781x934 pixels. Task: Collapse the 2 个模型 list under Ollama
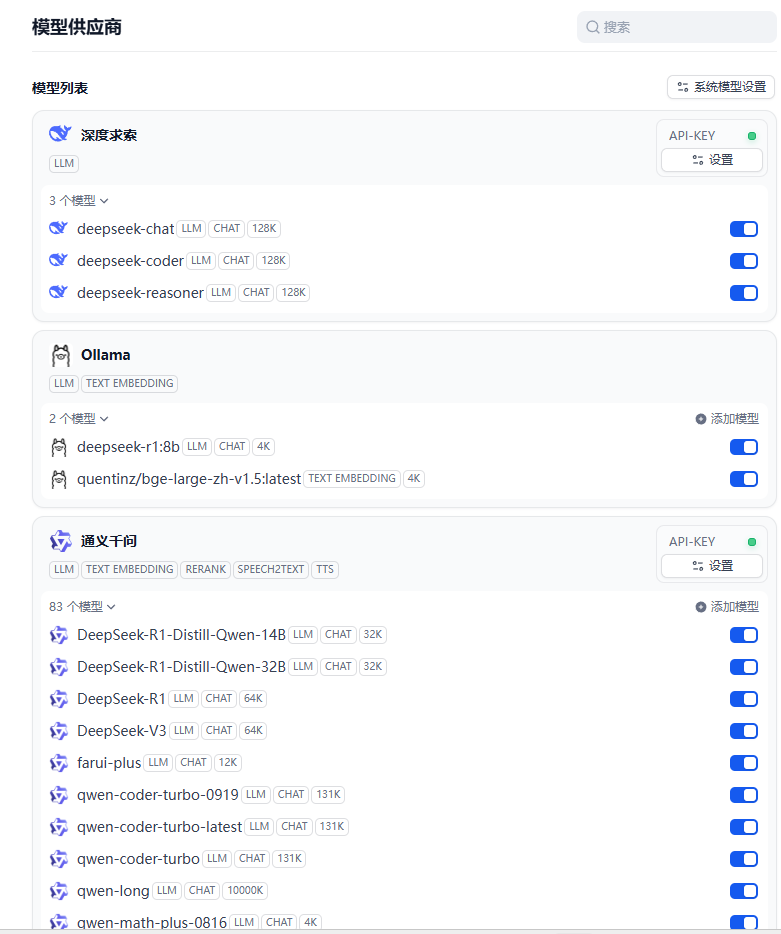(79, 419)
